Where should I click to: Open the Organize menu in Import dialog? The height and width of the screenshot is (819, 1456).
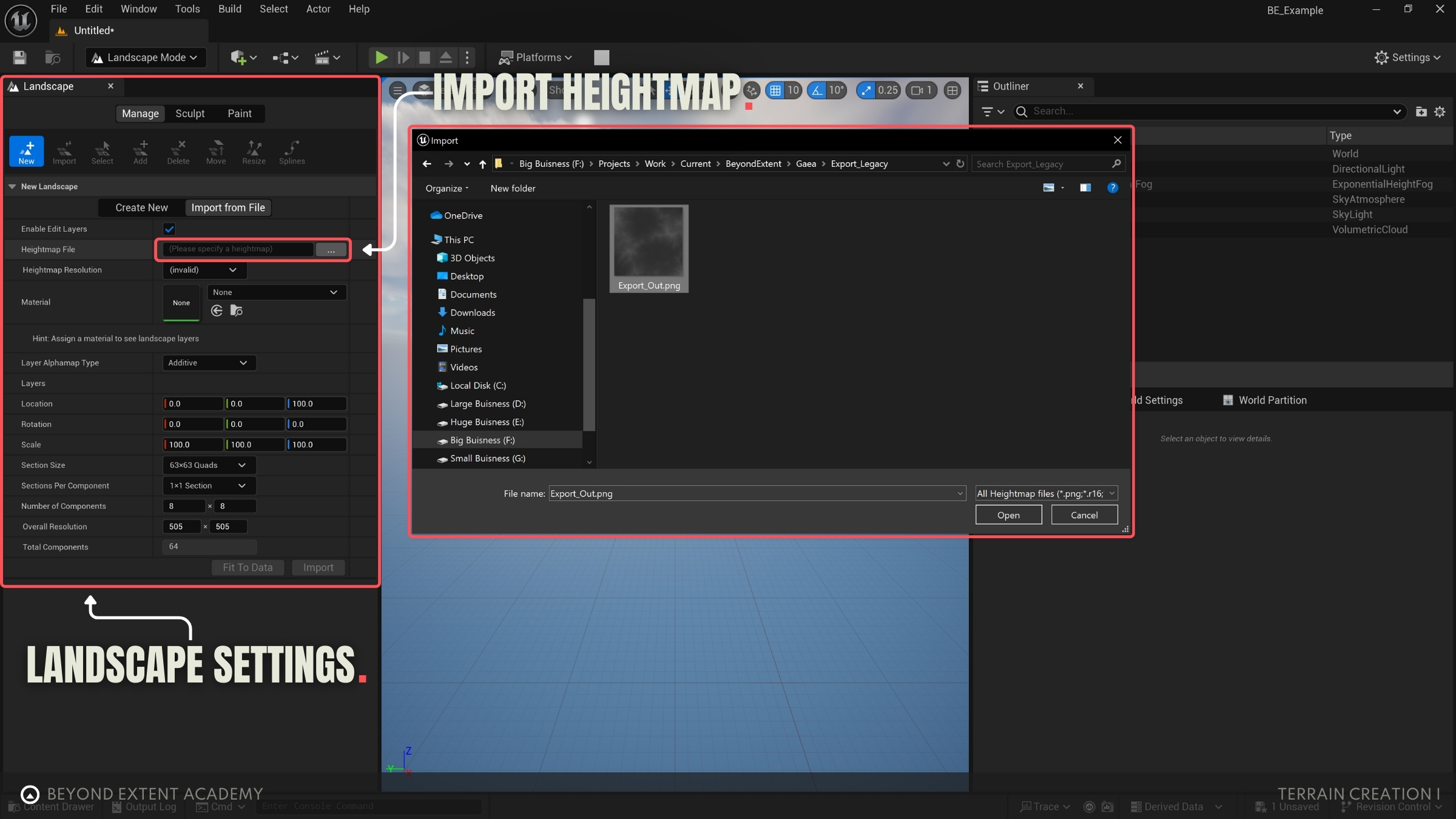coord(447,188)
